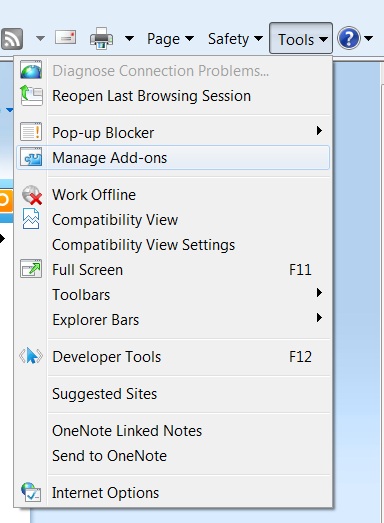The image size is (384, 523).
Task: Click the Developer Tools cursor icon
Action: (x=31, y=356)
